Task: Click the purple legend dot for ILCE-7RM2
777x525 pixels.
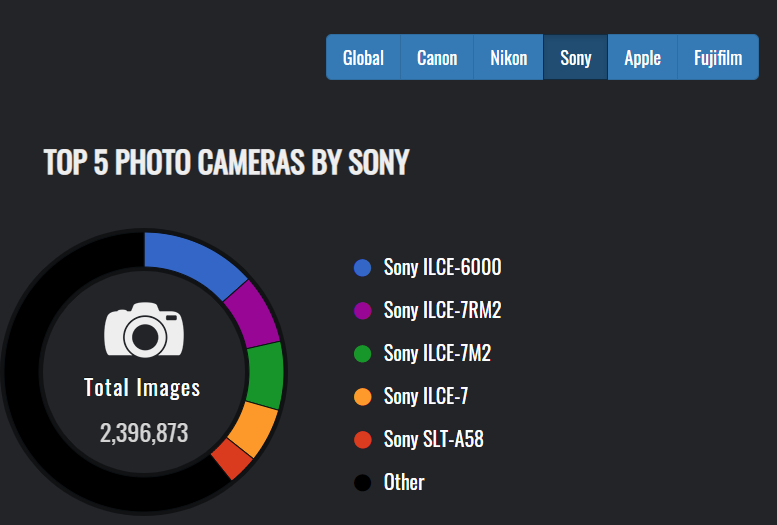Action: [x=362, y=311]
